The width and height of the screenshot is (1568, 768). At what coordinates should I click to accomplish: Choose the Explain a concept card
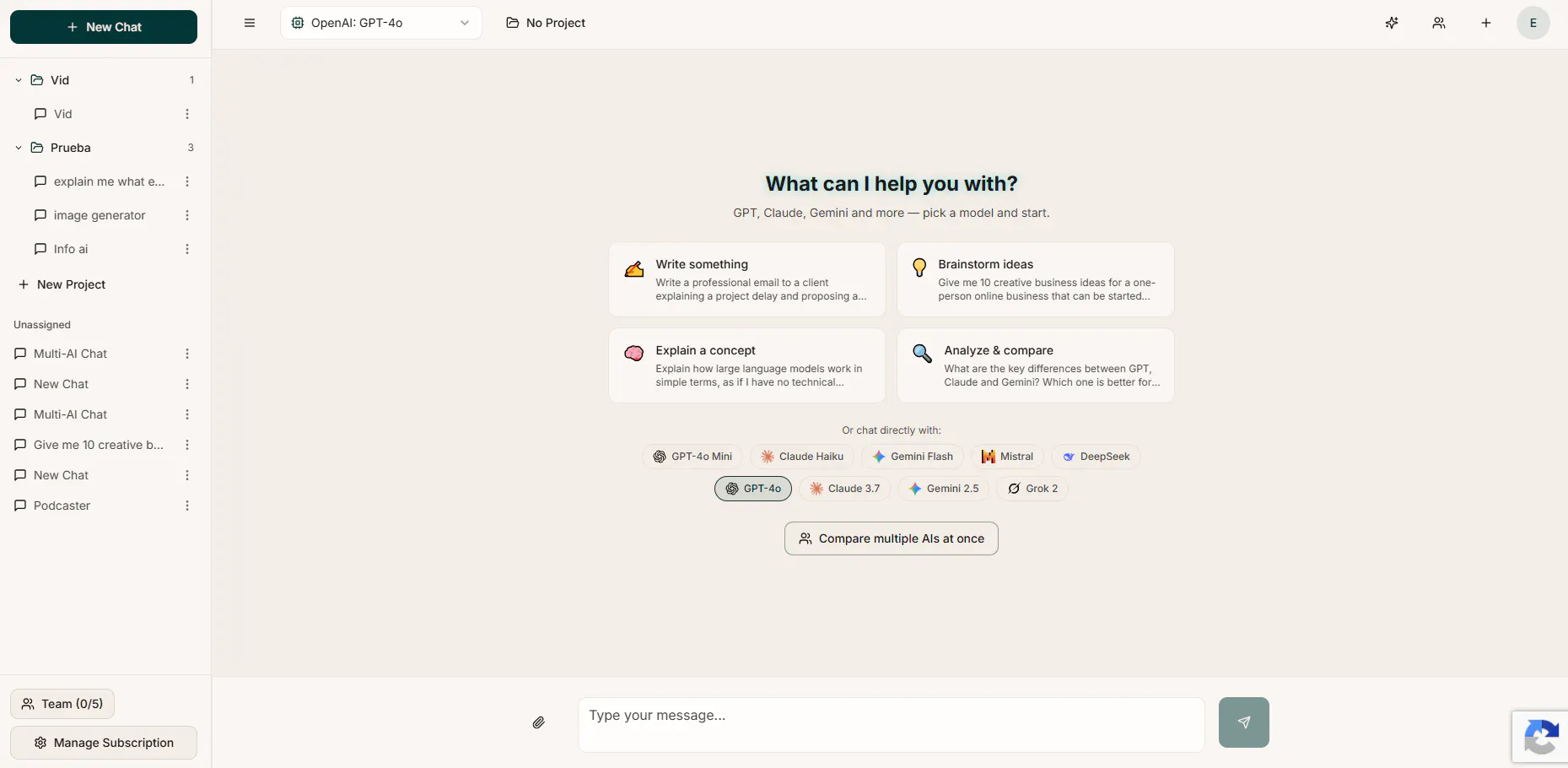[x=747, y=365]
